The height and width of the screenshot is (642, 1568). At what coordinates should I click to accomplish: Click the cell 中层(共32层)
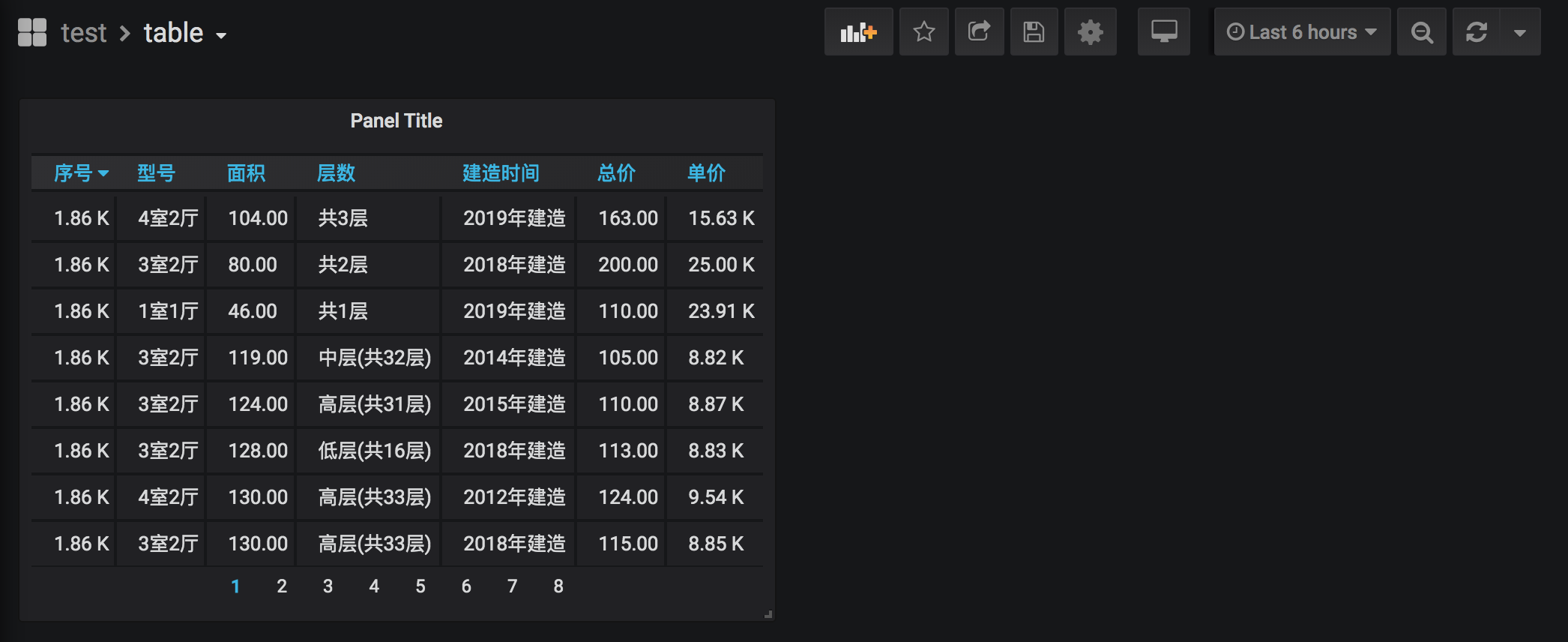(x=368, y=358)
